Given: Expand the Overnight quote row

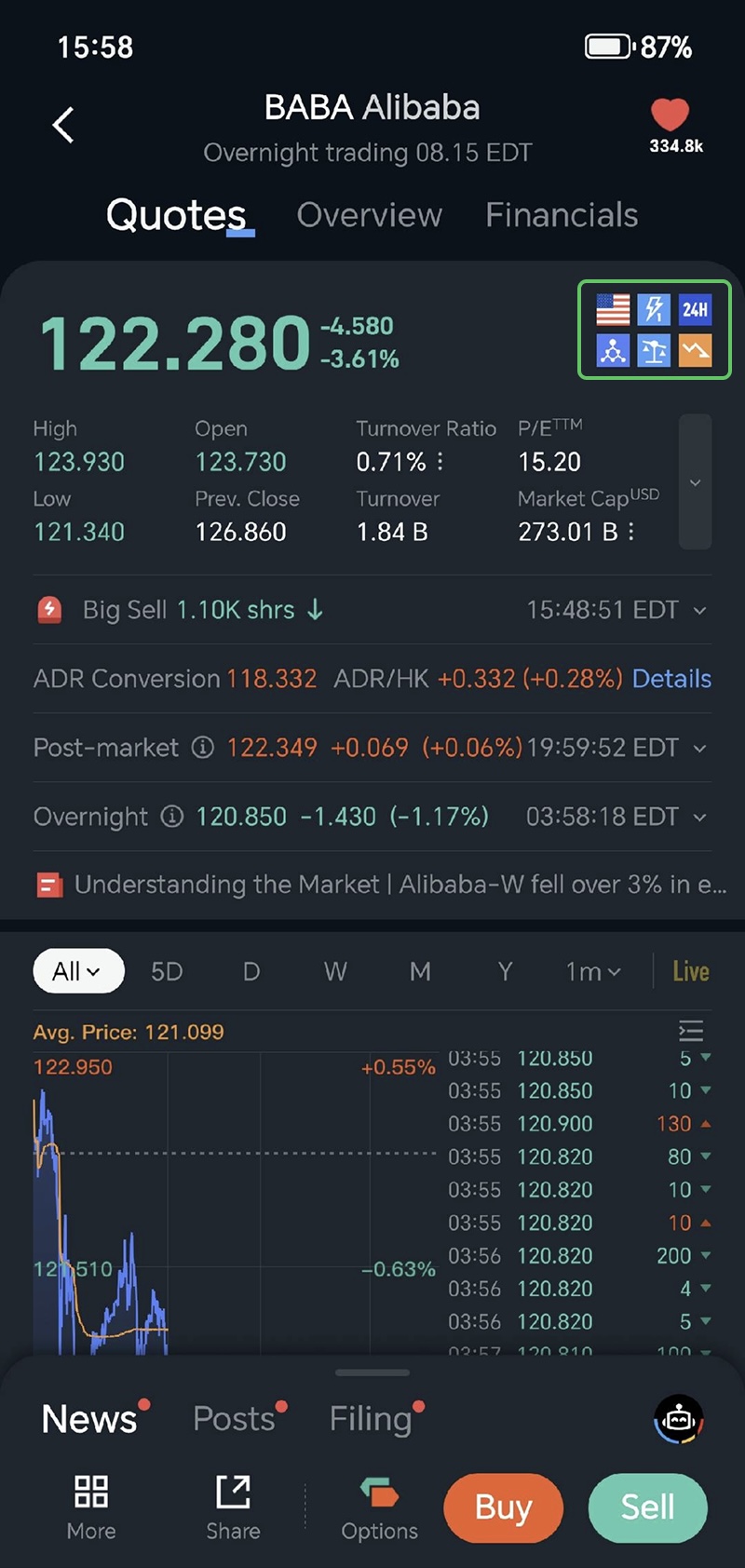Looking at the screenshot, I should tap(699, 818).
